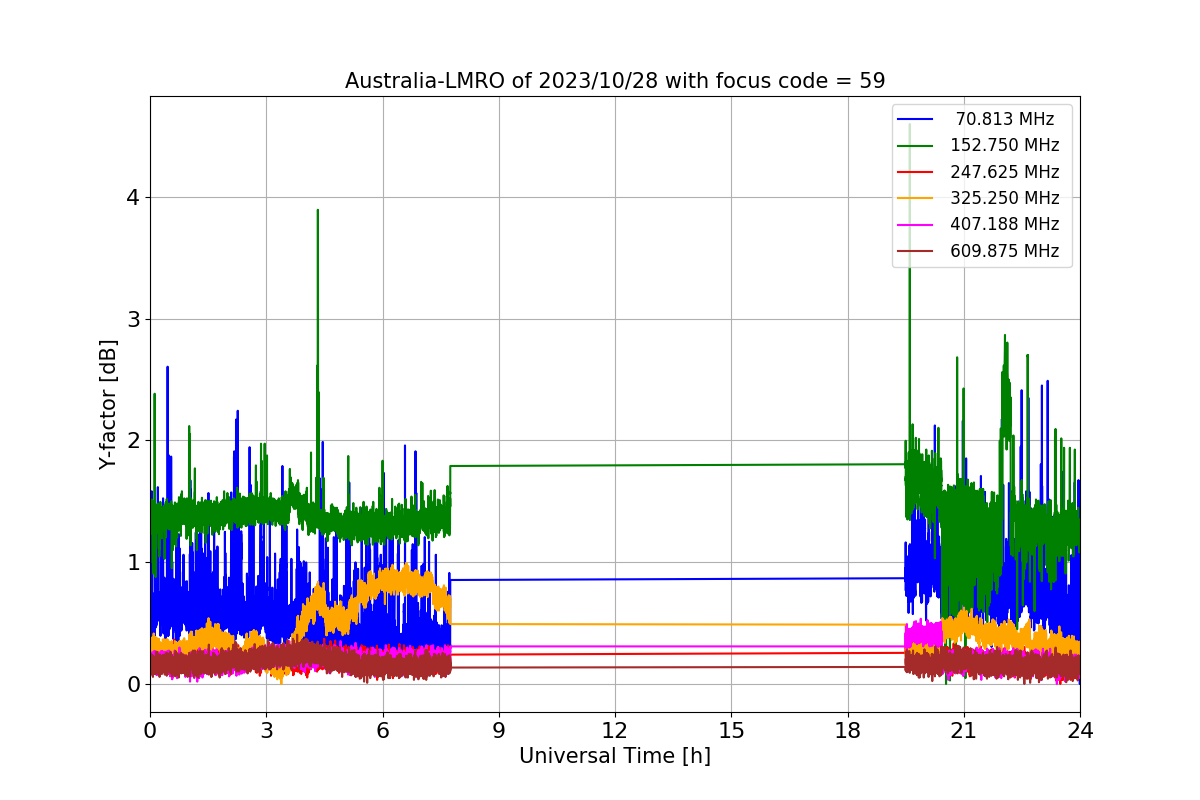Click the flat green line across data gap
1200x800 pixels.
(678, 465)
